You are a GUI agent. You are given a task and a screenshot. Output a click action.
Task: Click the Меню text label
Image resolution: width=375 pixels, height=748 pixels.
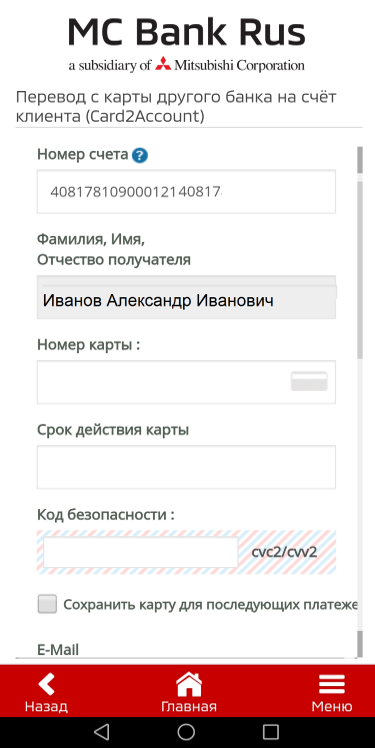click(332, 706)
